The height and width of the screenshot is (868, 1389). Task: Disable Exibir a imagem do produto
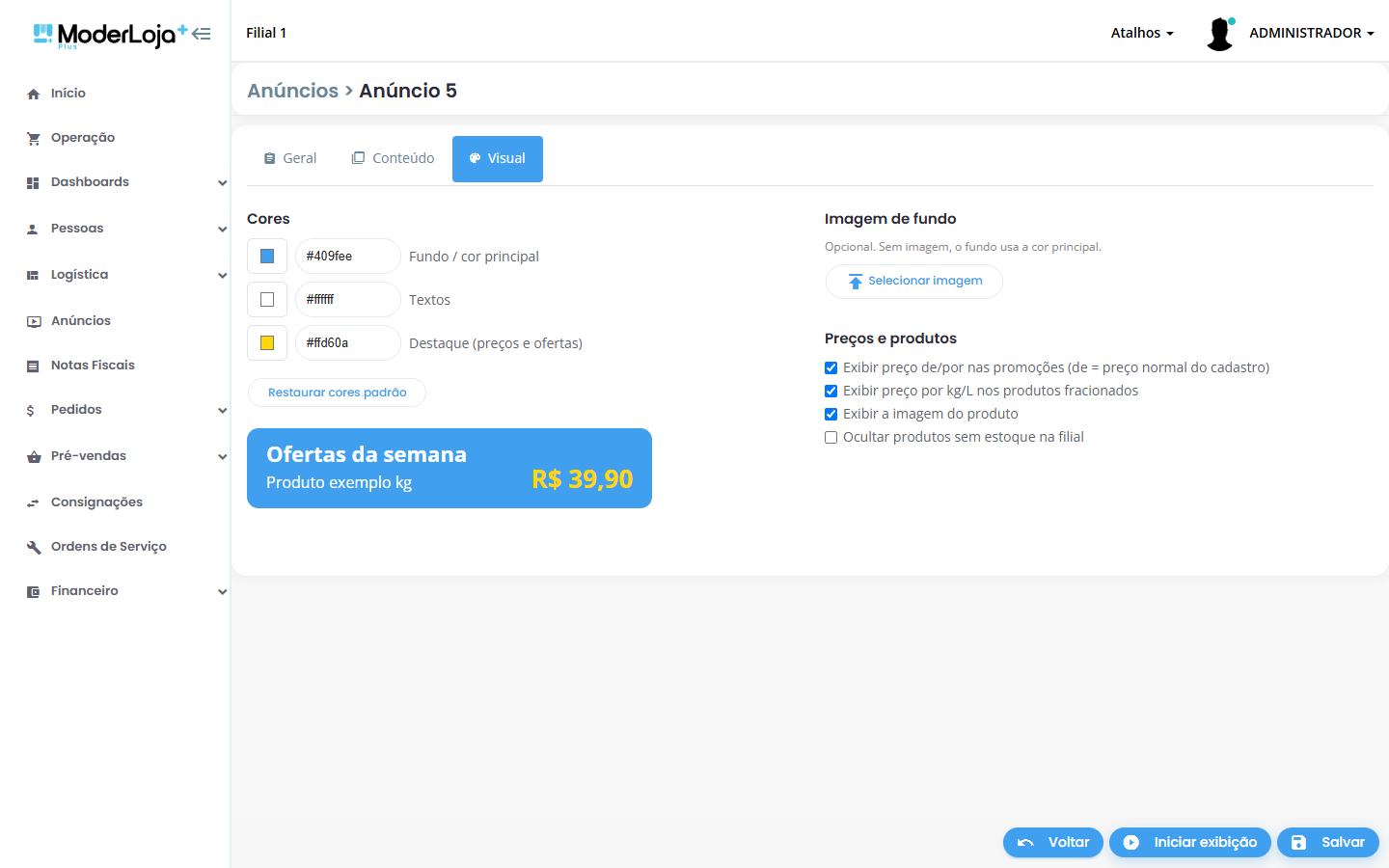831,414
